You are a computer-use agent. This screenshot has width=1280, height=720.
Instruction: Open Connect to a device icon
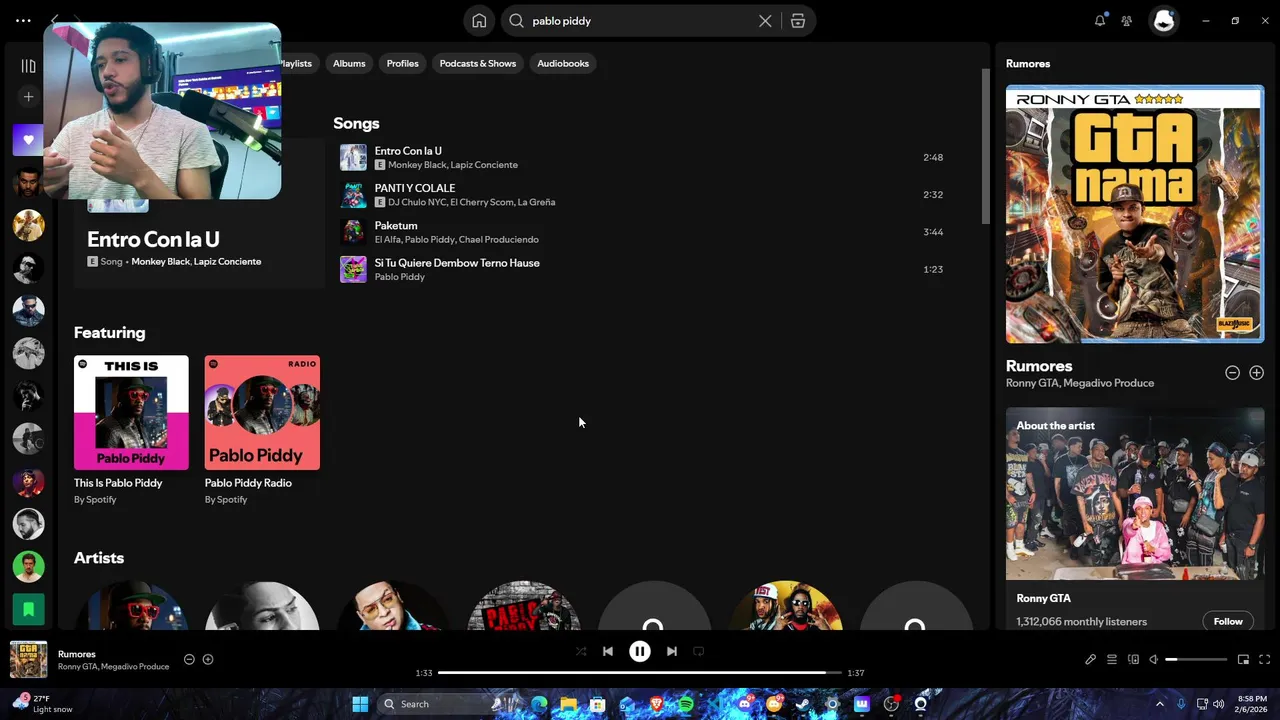pos(1133,659)
